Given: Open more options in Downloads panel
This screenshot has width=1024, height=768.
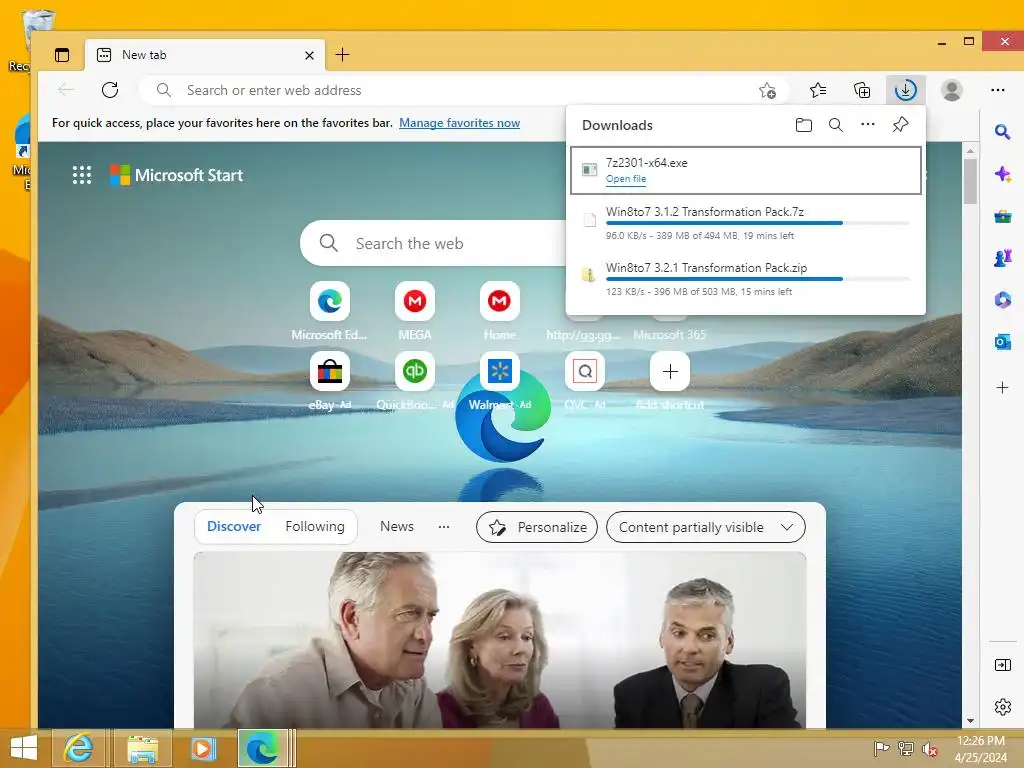Looking at the screenshot, I should (867, 125).
